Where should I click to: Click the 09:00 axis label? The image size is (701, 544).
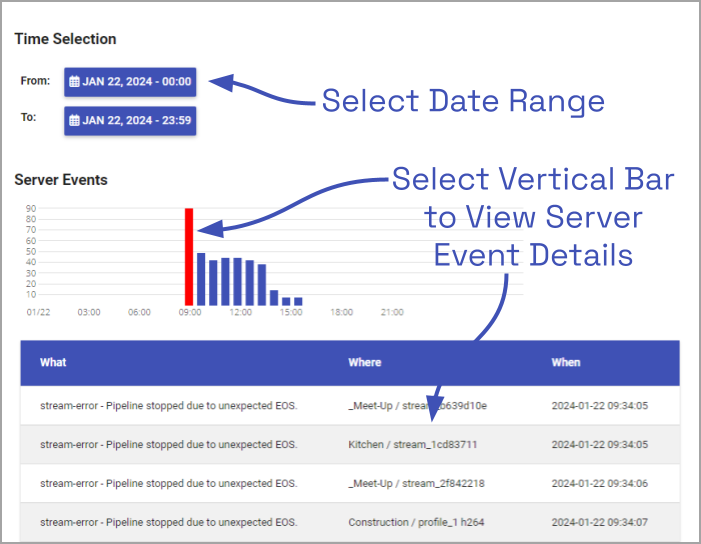[190, 312]
